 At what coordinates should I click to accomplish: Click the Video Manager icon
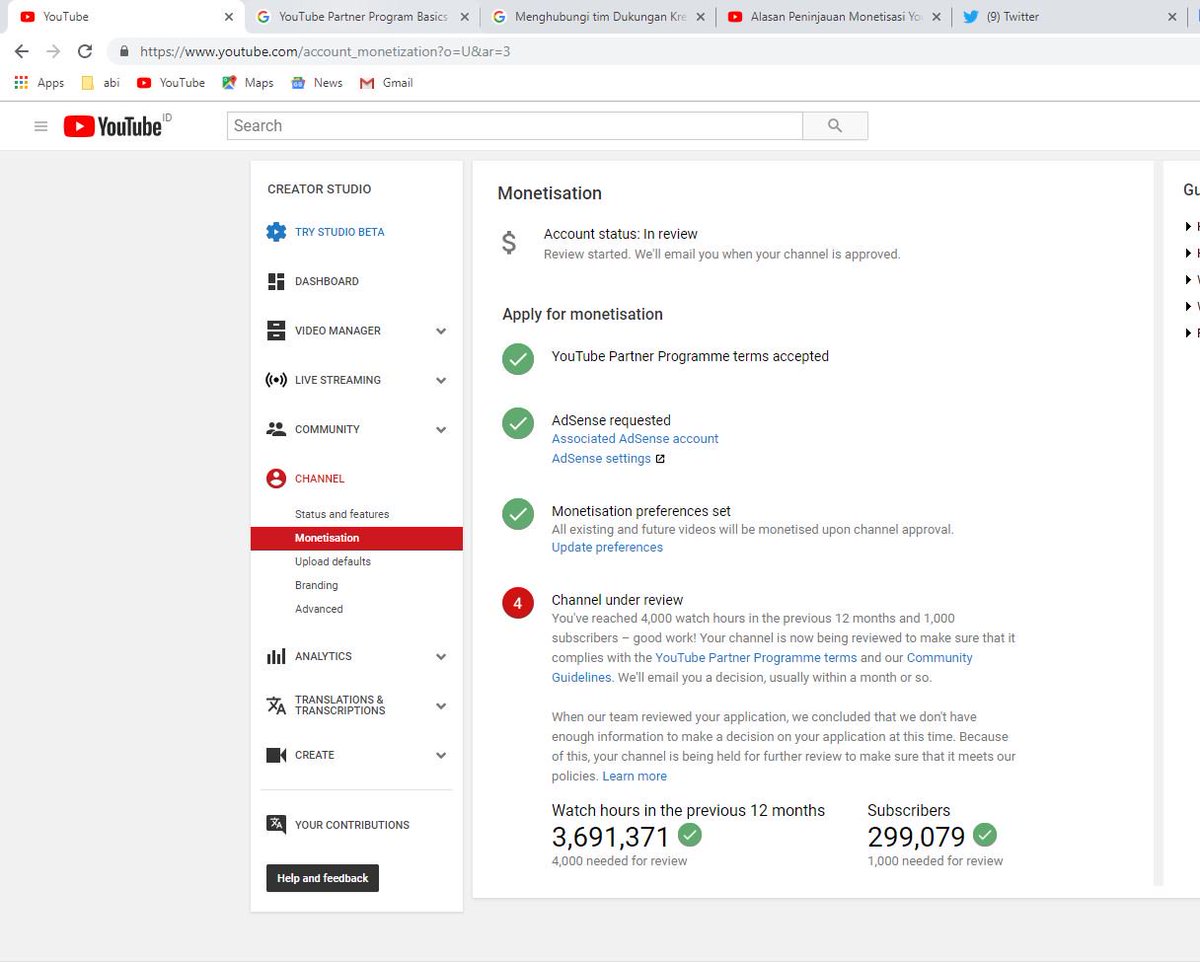tap(276, 331)
